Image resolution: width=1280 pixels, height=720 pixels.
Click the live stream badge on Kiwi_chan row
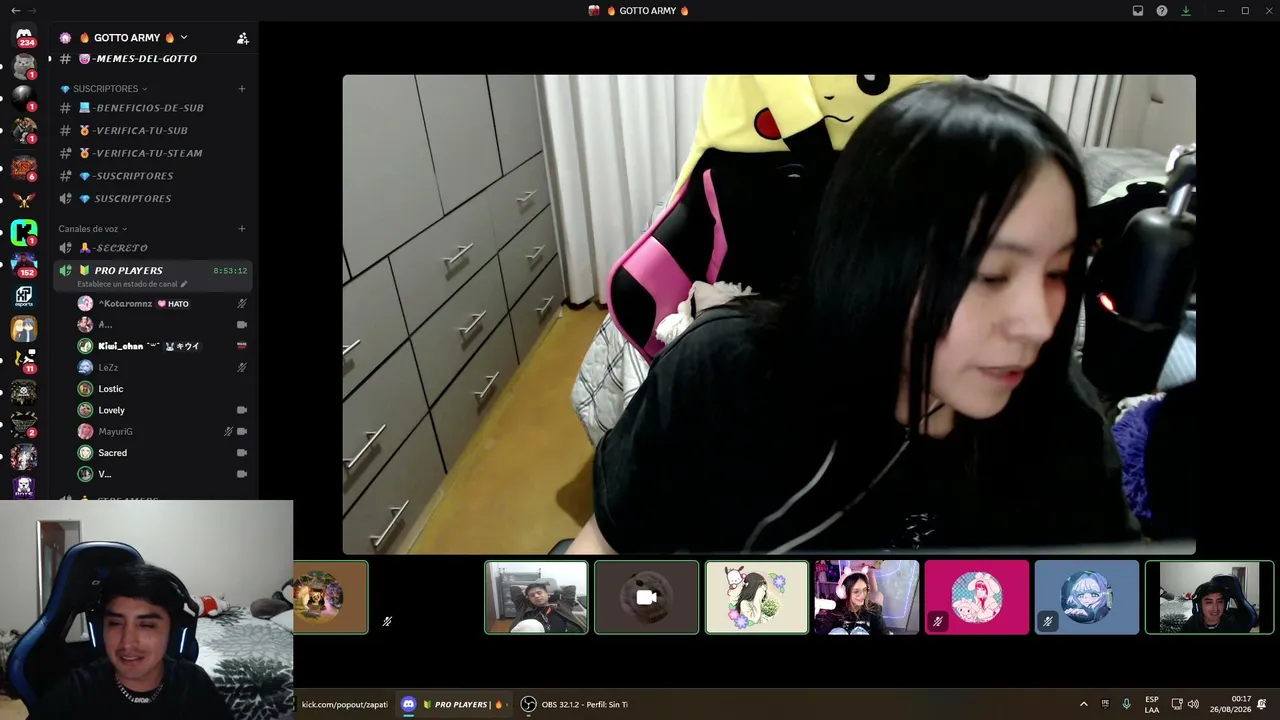[x=241, y=346]
